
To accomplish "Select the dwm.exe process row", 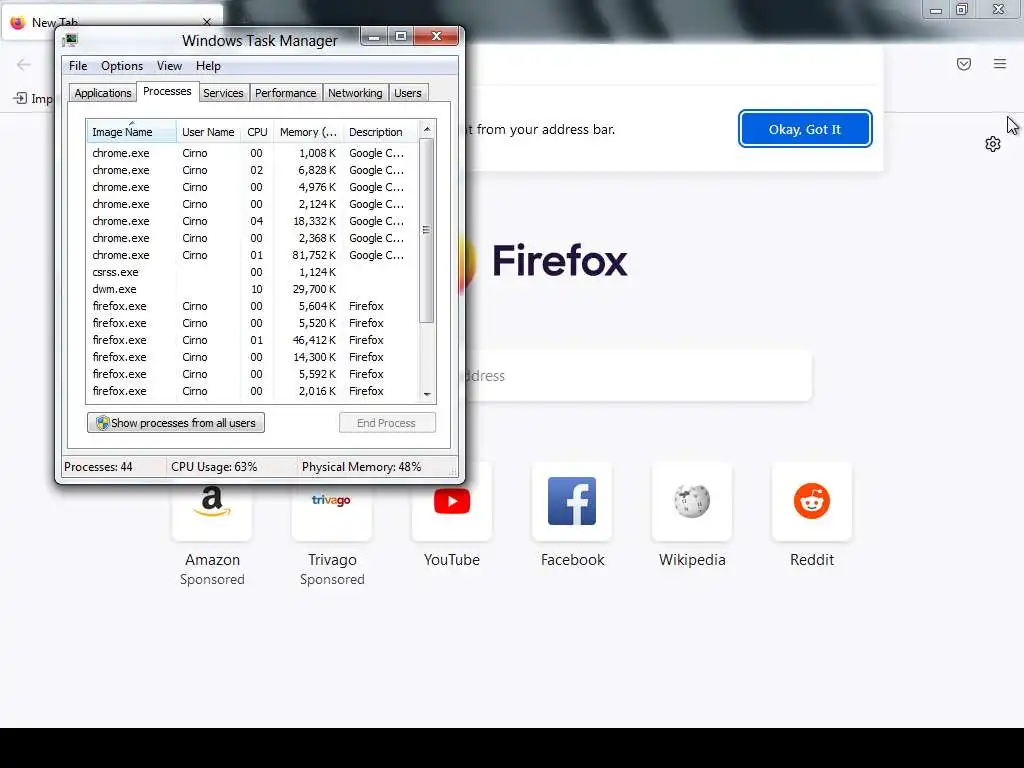I will click(x=252, y=289).
